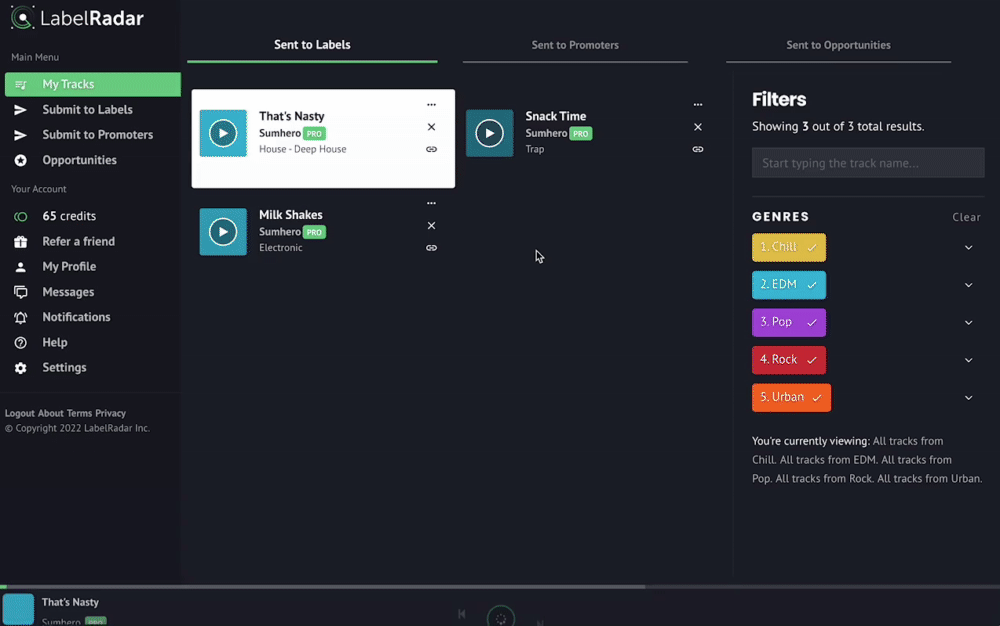The width and height of the screenshot is (1000, 626).
Task: Expand the Rock genre dropdown
Action: pos(968,360)
